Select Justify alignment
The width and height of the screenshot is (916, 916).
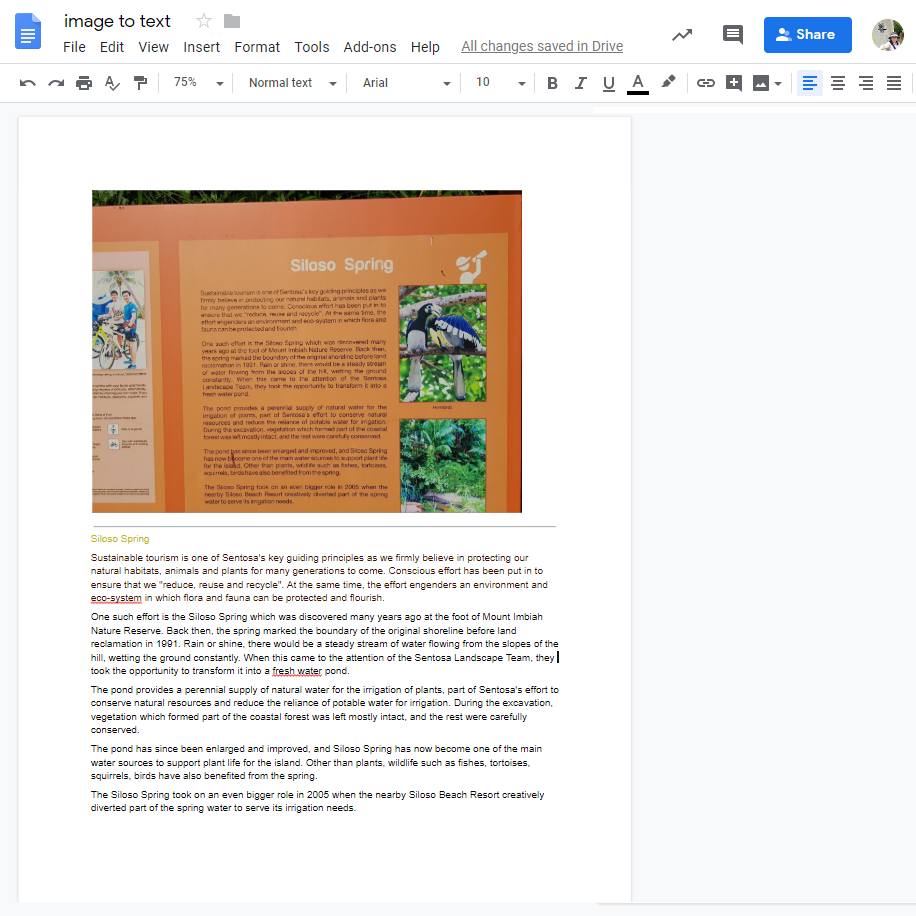(x=894, y=83)
